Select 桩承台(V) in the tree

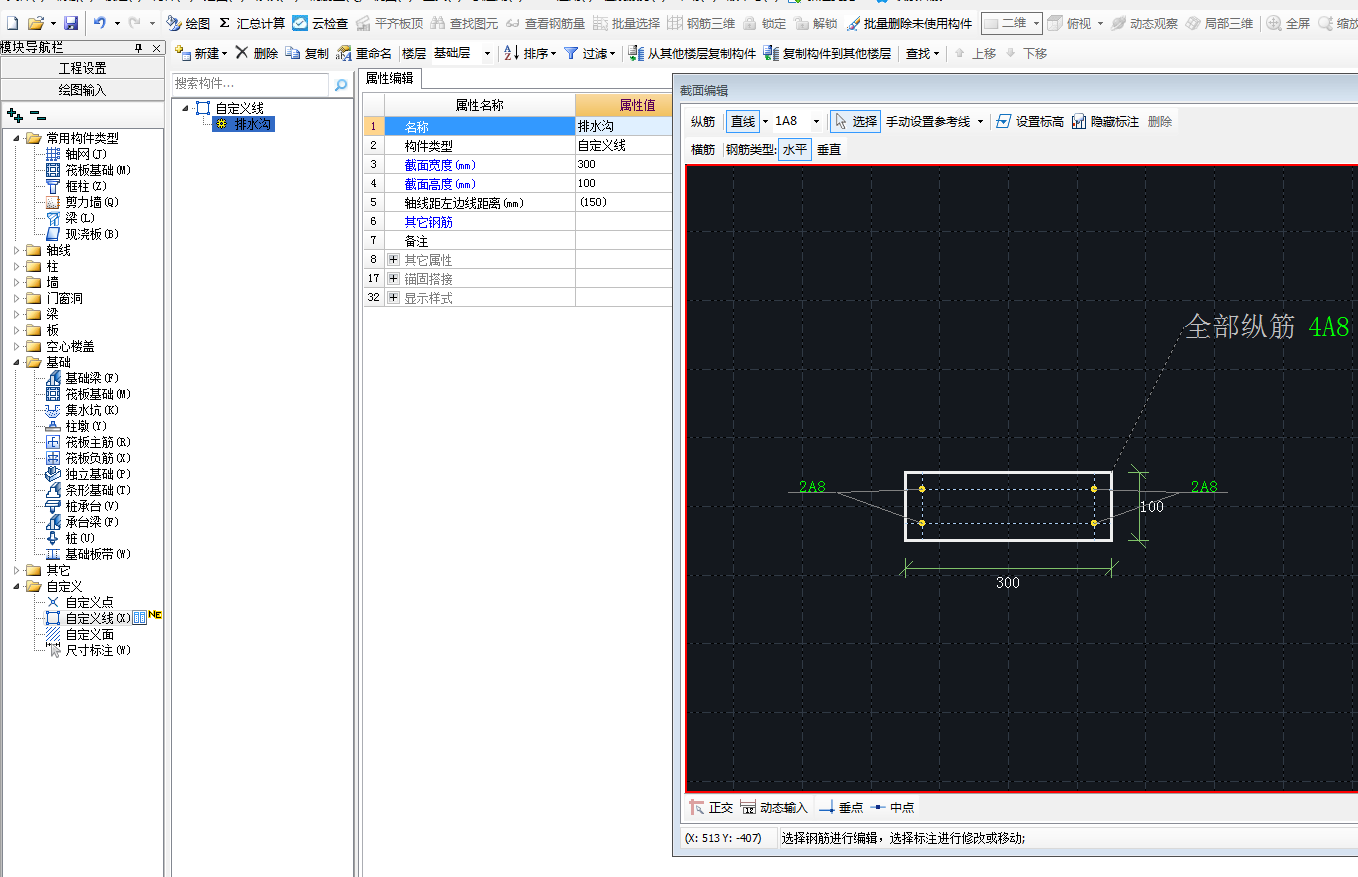[x=82, y=506]
